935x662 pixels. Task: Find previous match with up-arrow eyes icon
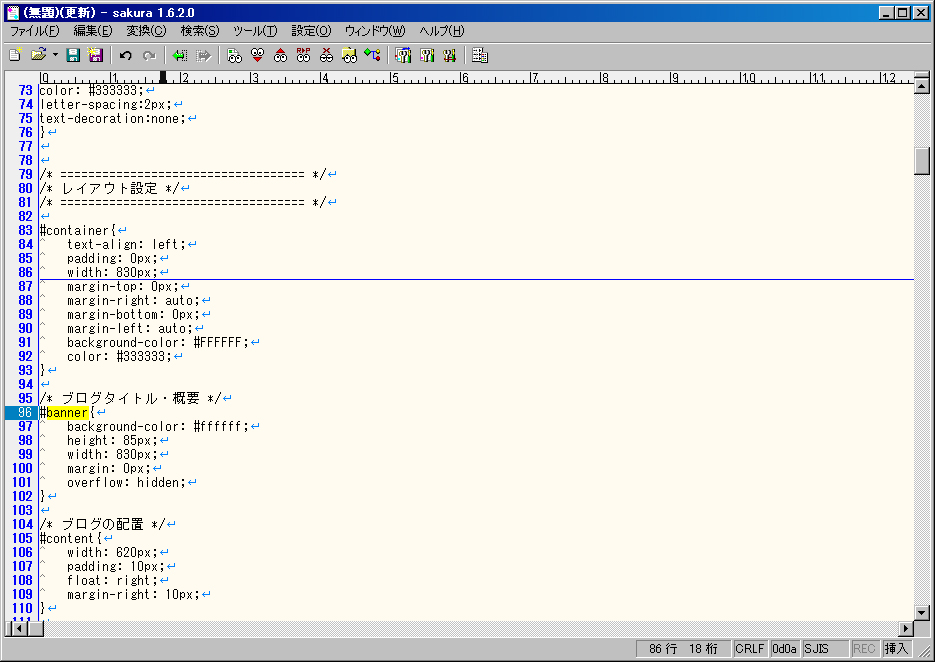(x=280, y=55)
